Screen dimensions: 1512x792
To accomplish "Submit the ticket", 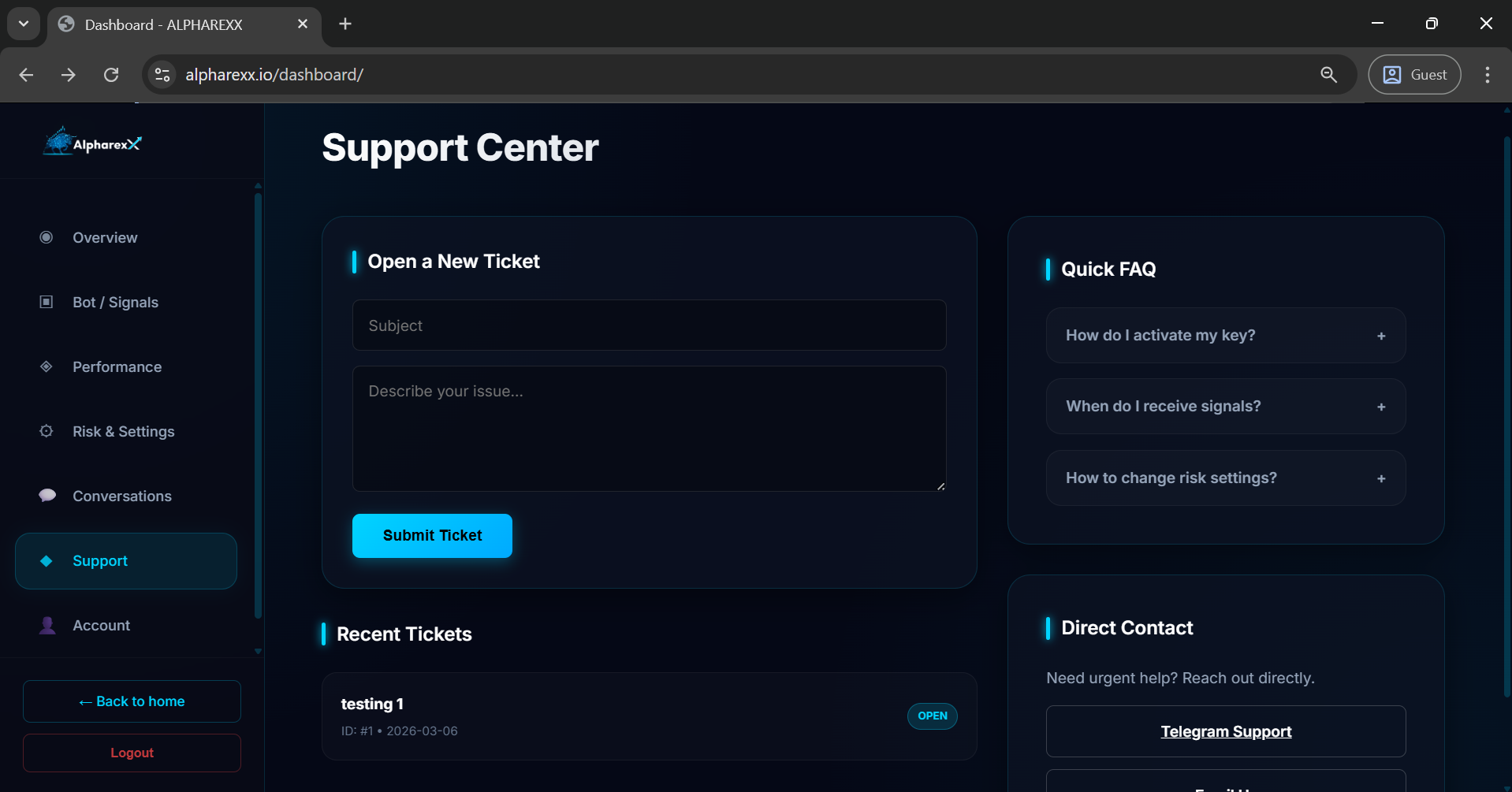I will (432, 536).
